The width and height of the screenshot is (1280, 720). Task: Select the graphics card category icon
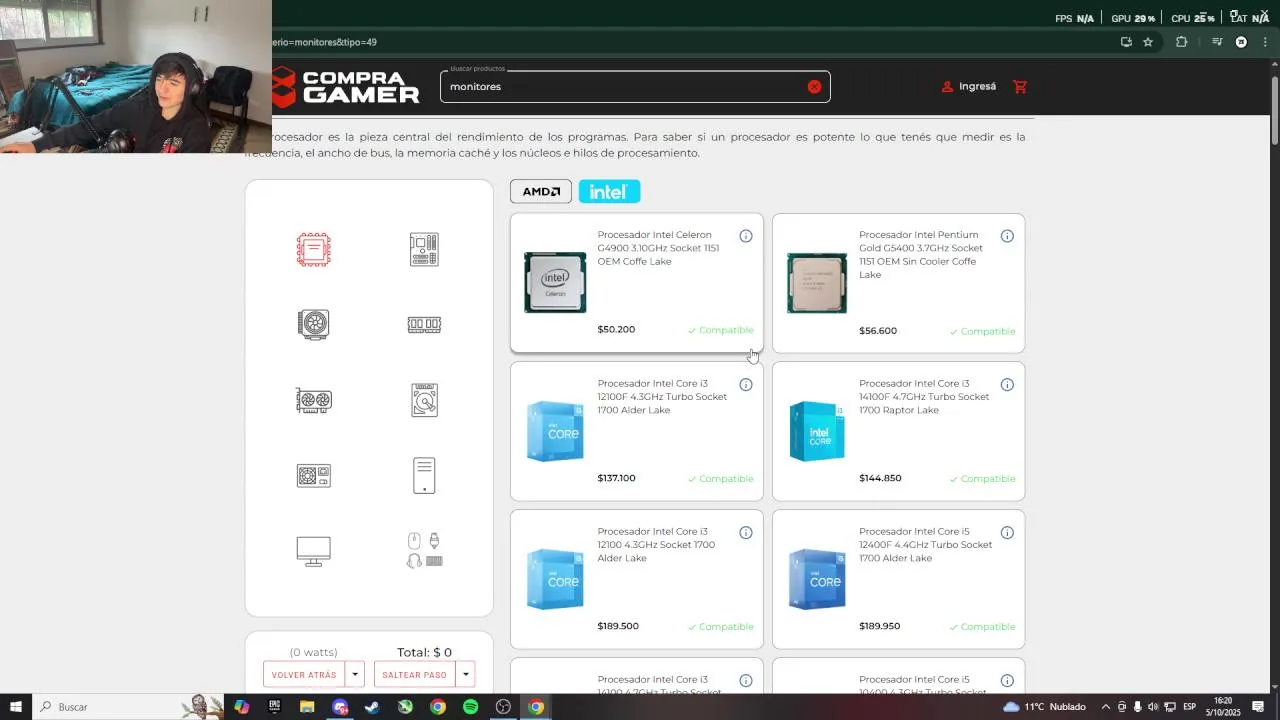313,400
